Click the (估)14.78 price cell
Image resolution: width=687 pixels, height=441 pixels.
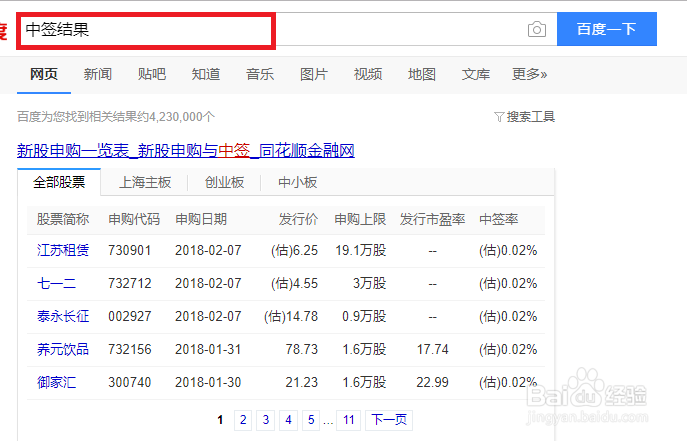(x=291, y=316)
